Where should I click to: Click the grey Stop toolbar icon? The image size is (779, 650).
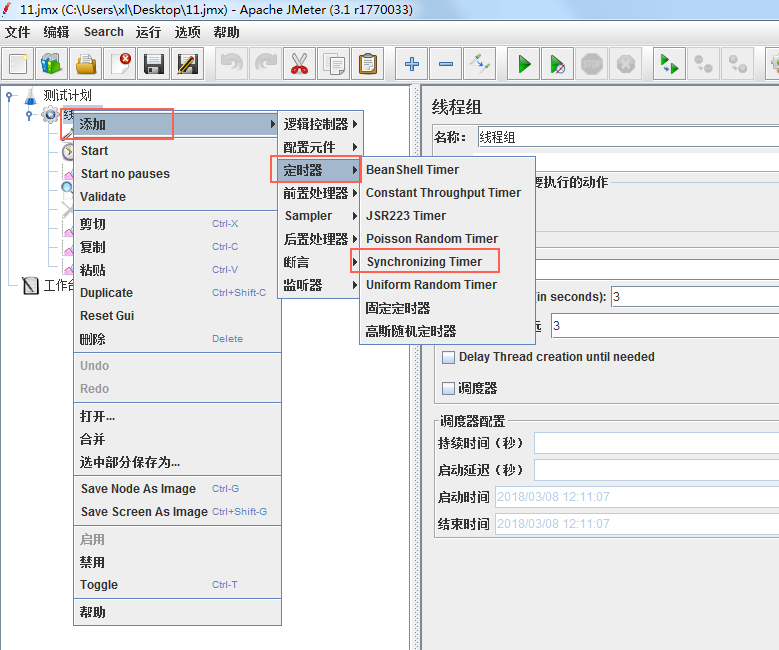(592, 64)
